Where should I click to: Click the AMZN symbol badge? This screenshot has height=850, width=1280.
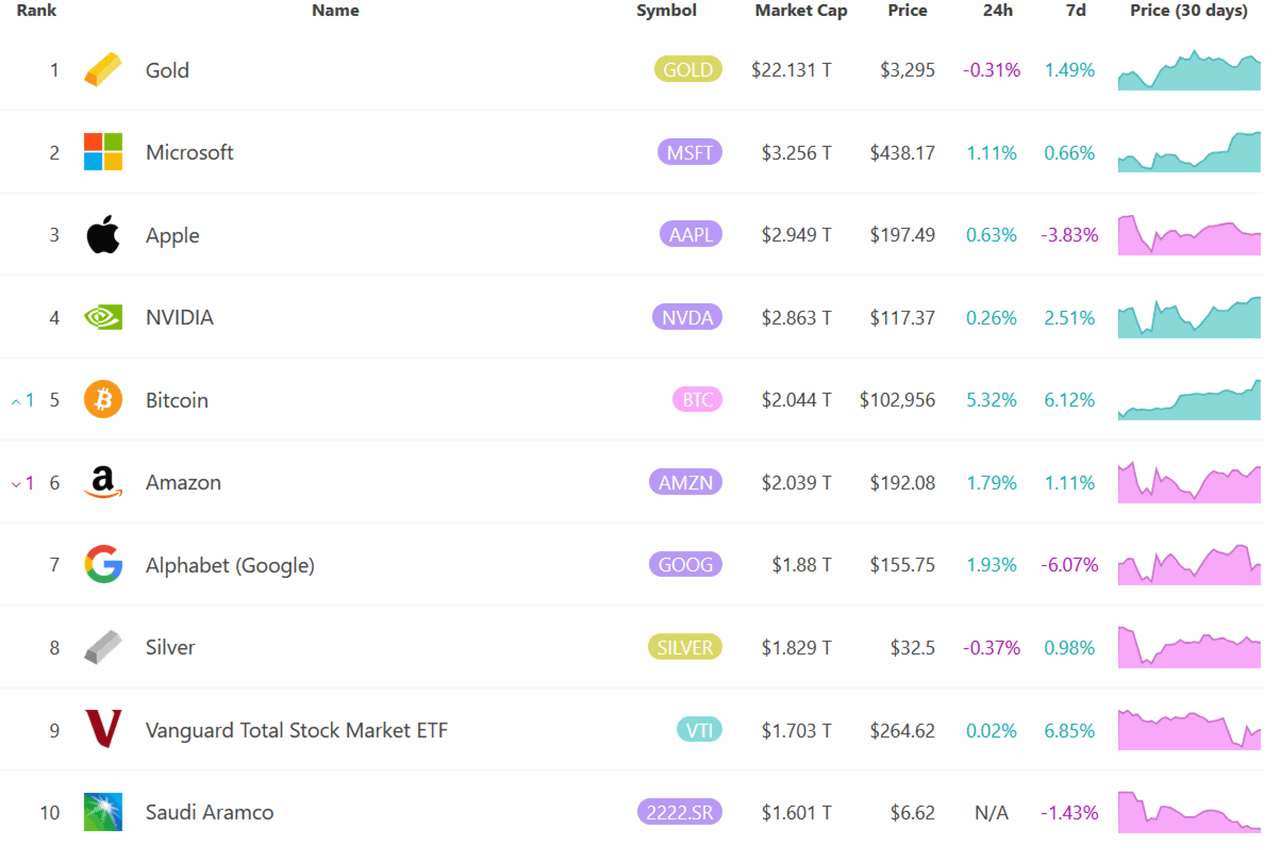tap(685, 482)
